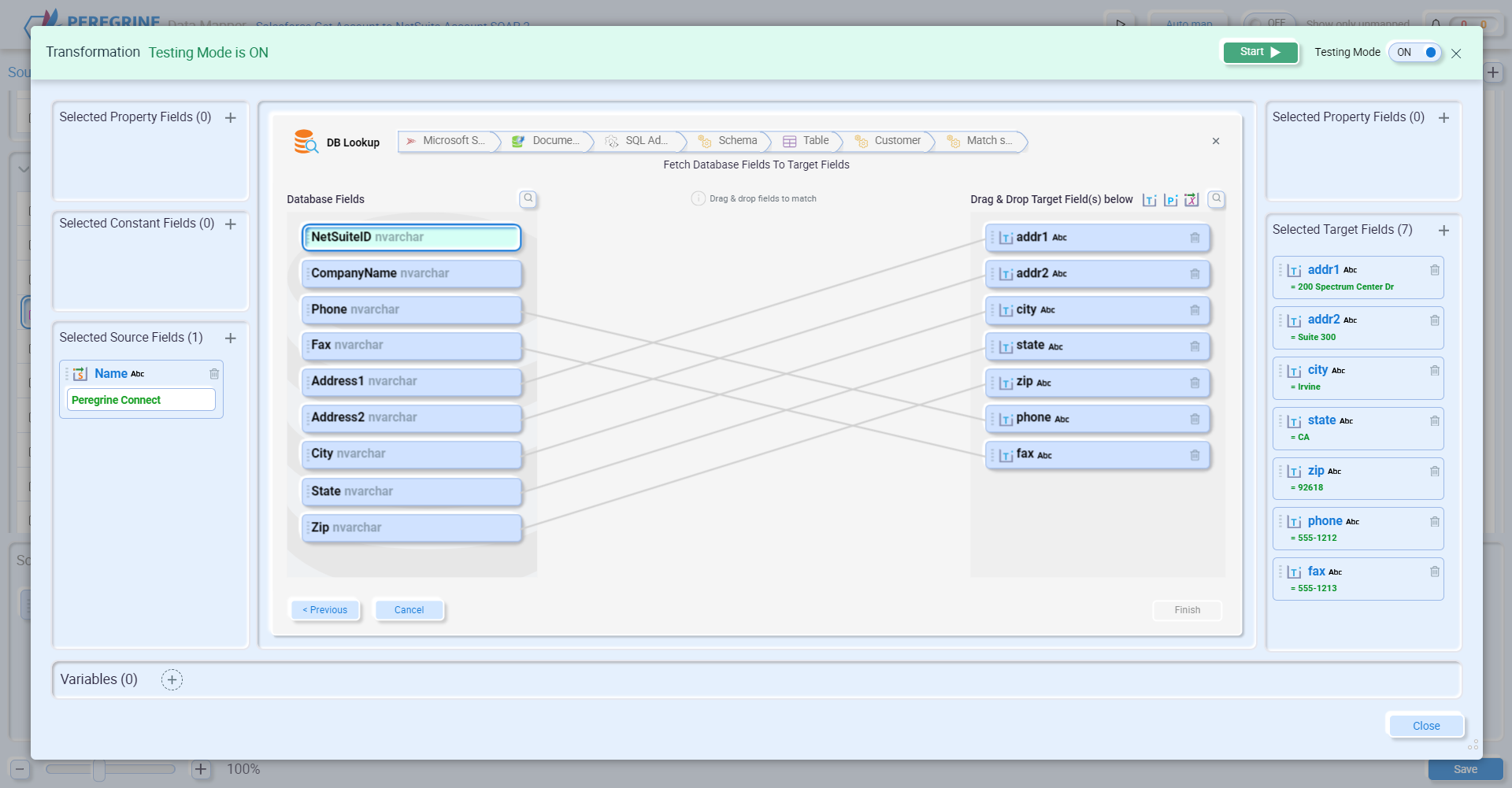The height and width of the screenshot is (788, 1512).
Task: Add a Selected Constant Field
Action: coord(231,224)
